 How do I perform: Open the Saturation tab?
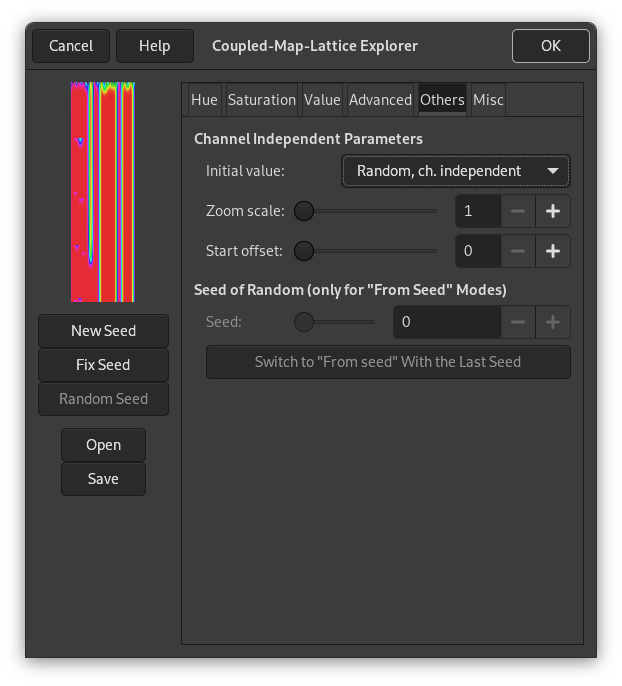[262, 100]
